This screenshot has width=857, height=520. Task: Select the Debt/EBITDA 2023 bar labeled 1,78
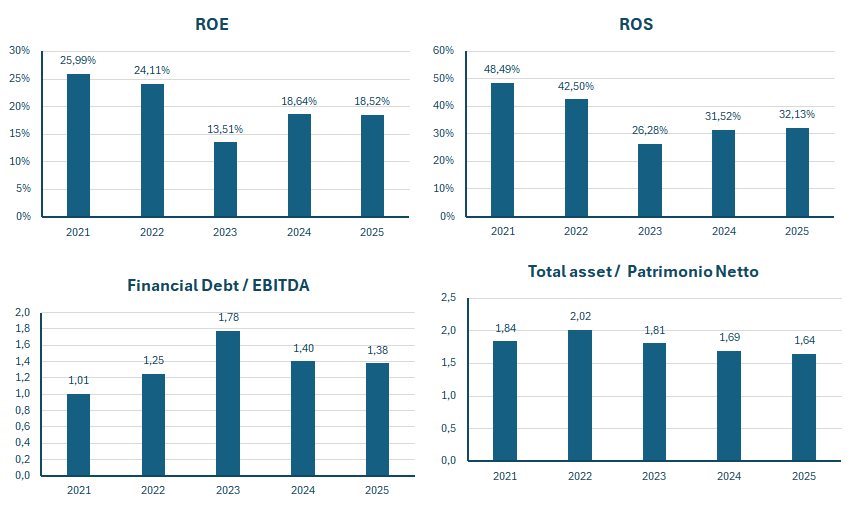click(x=228, y=403)
